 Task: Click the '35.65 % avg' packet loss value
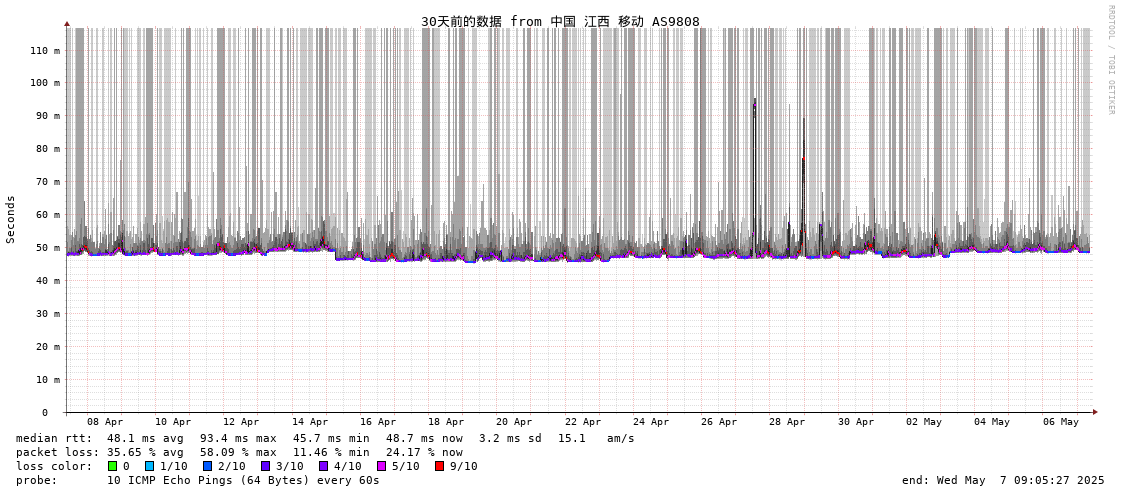point(145,453)
